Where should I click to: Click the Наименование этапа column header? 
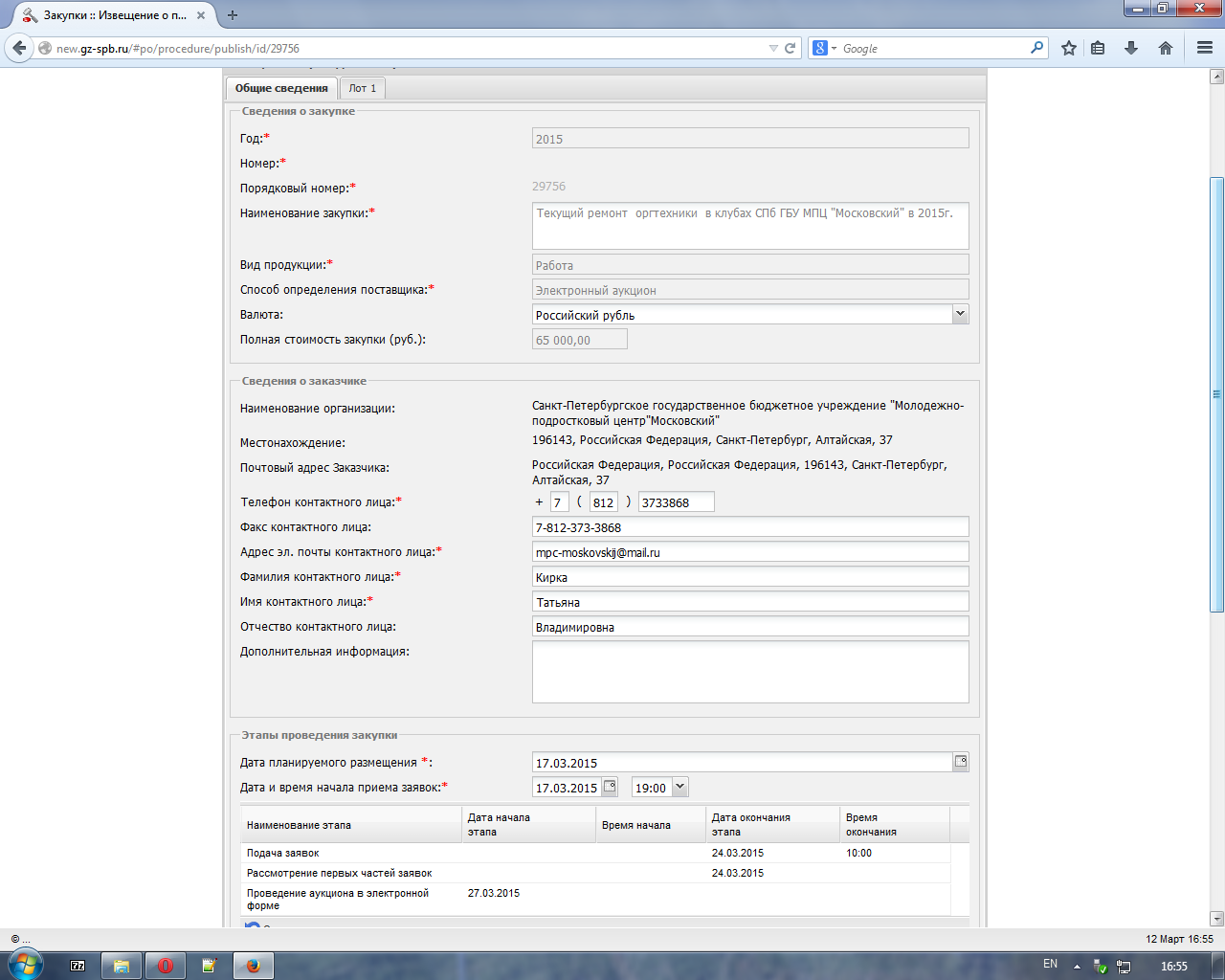click(351, 825)
